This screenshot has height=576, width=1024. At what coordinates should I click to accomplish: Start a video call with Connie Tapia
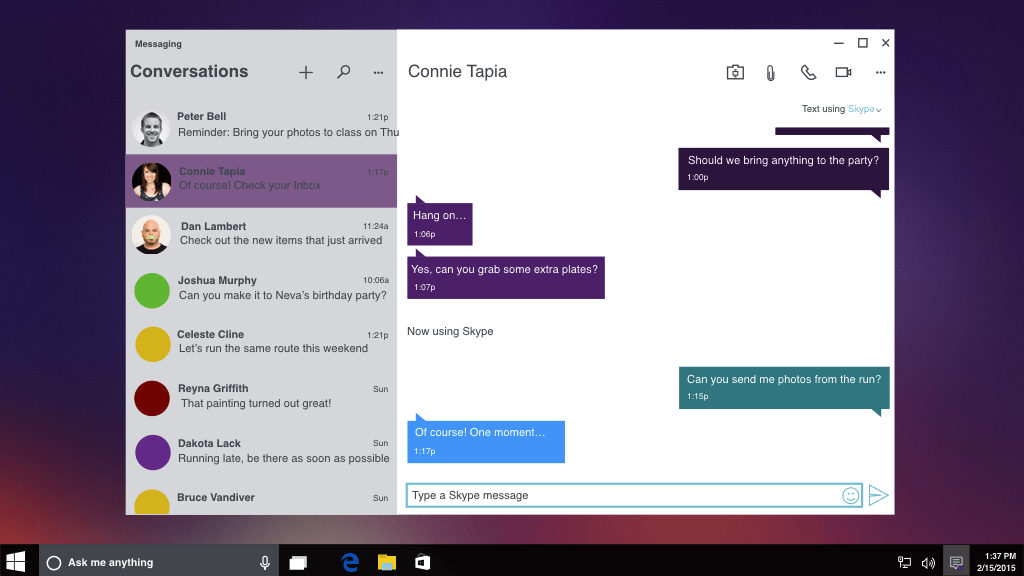(844, 72)
